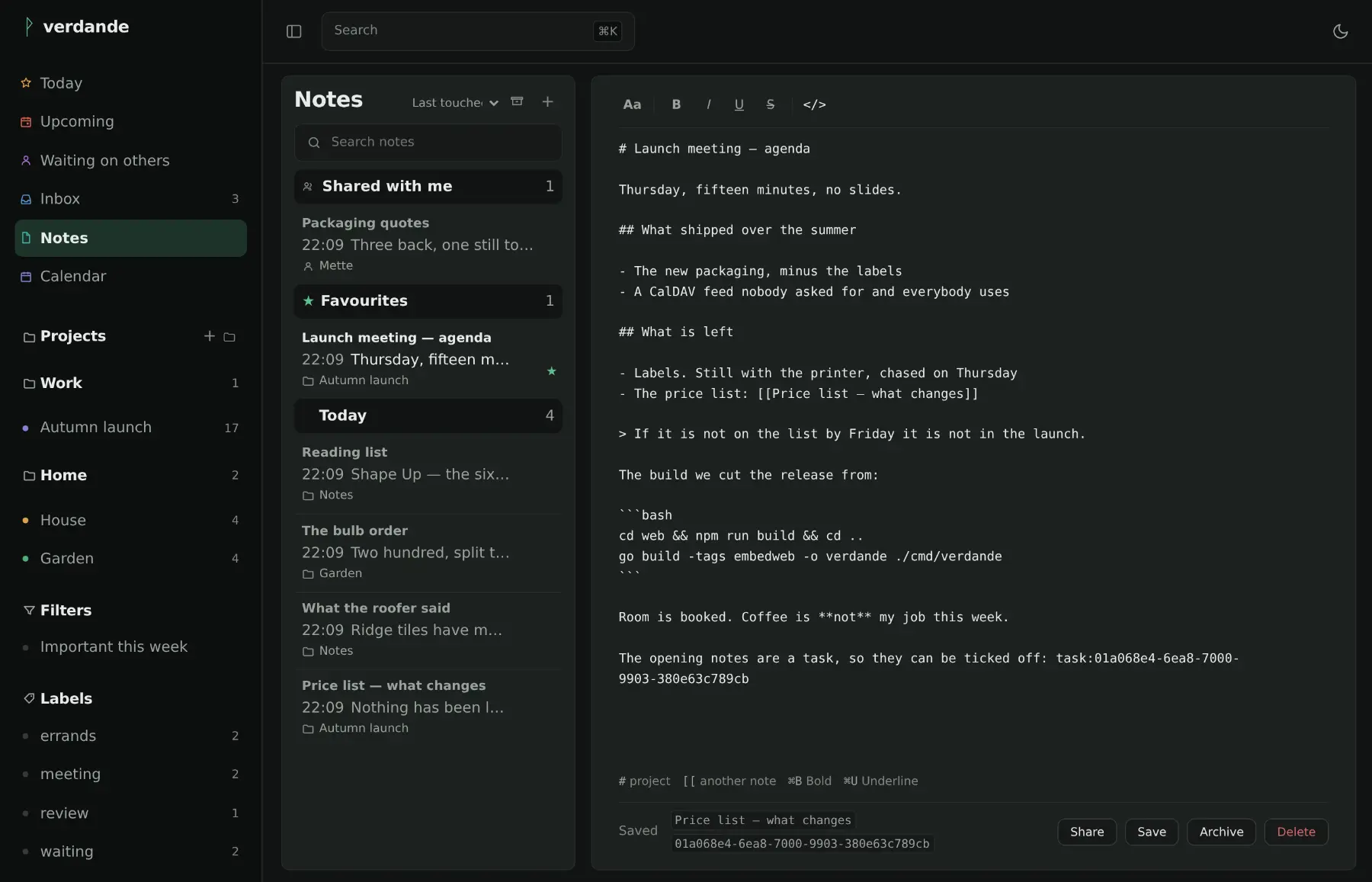Viewport: 1372px width, 882px height.
Task: Unfavourite the Launch meeting note star
Action: 552,371
